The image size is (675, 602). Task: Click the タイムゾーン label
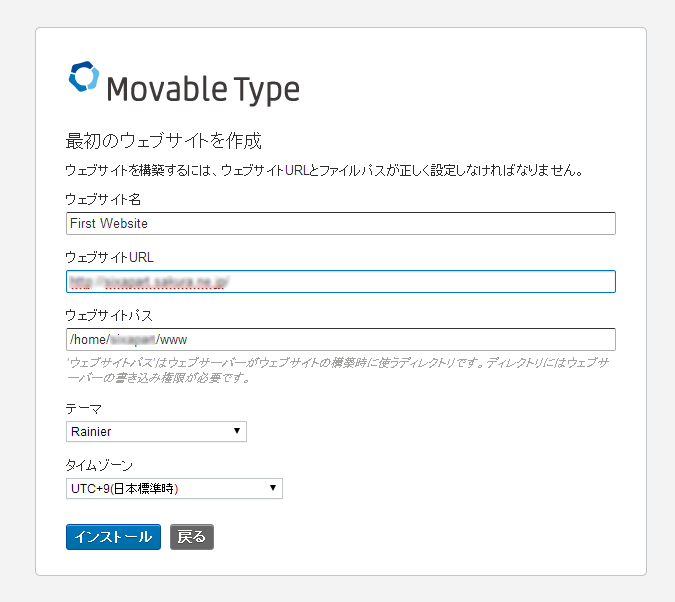pyautogui.click(x=99, y=466)
